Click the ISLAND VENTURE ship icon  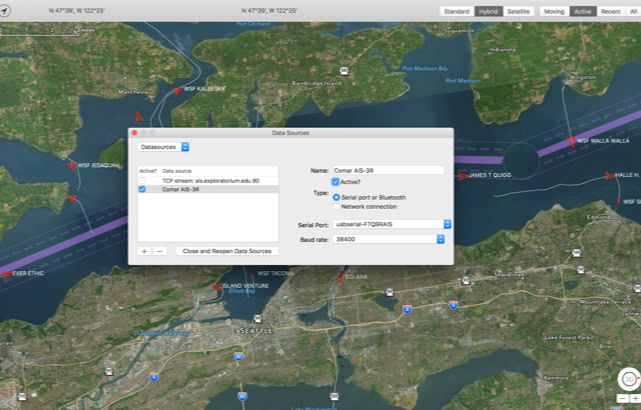[215, 286]
